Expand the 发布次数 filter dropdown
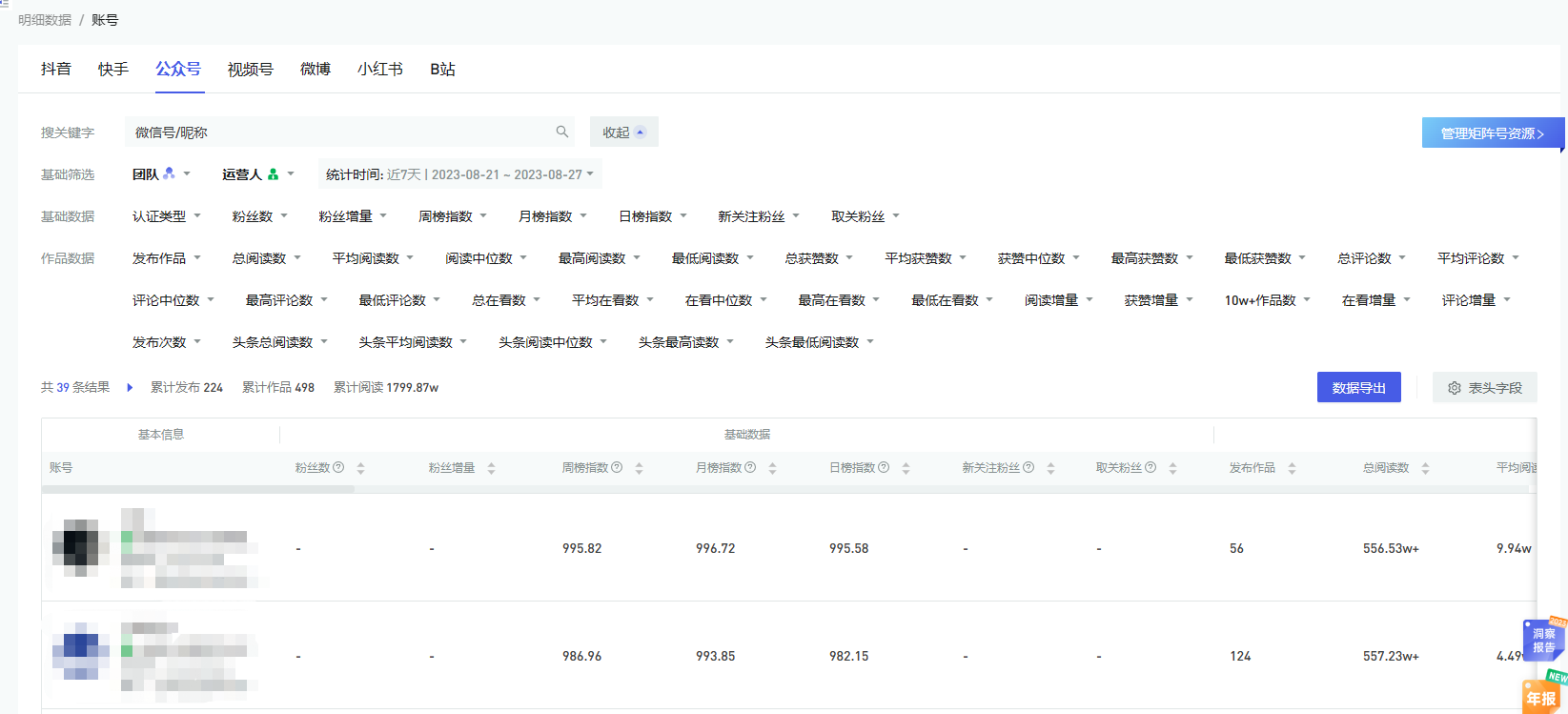 pyautogui.click(x=167, y=341)
